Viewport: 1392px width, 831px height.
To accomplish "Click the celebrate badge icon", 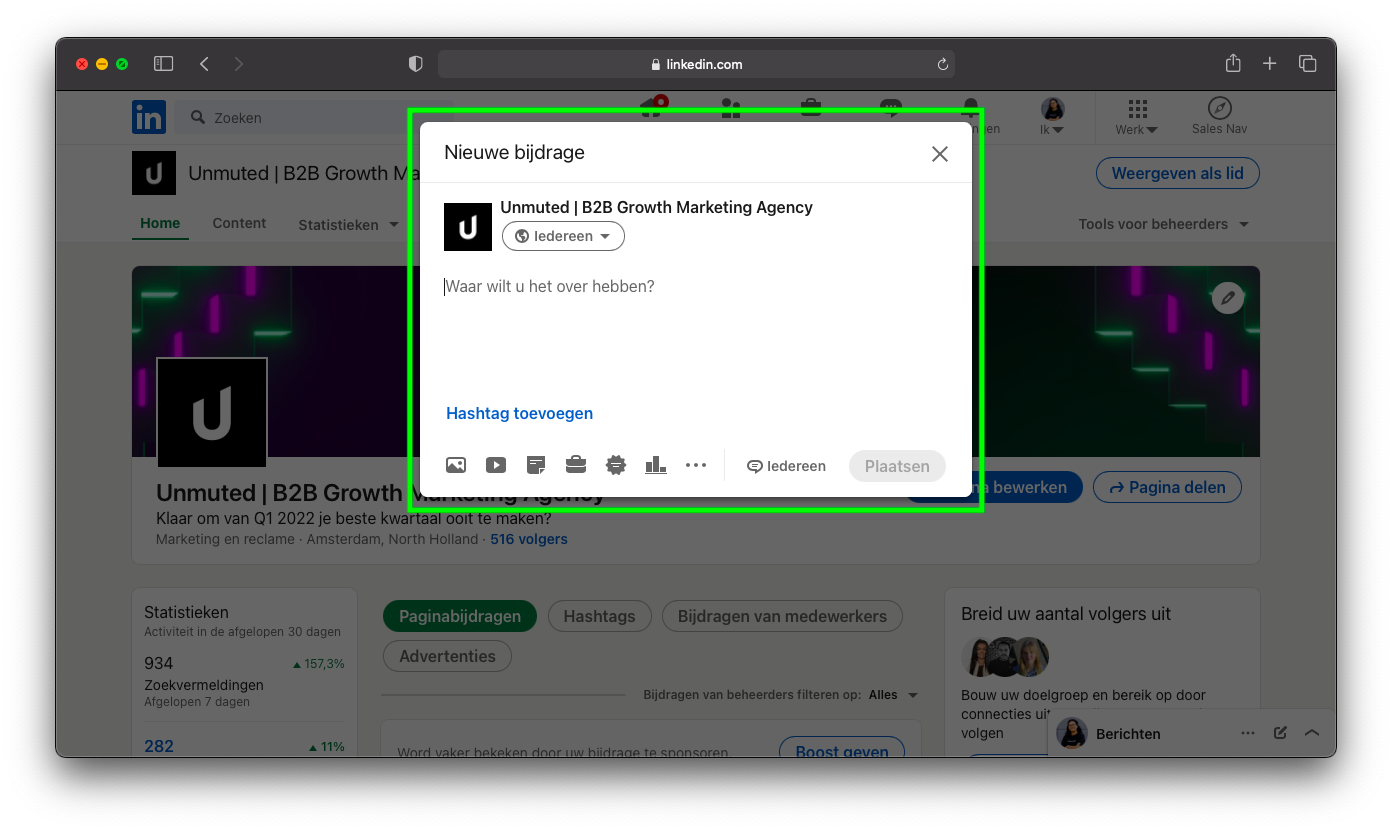I will click(616, 465).
